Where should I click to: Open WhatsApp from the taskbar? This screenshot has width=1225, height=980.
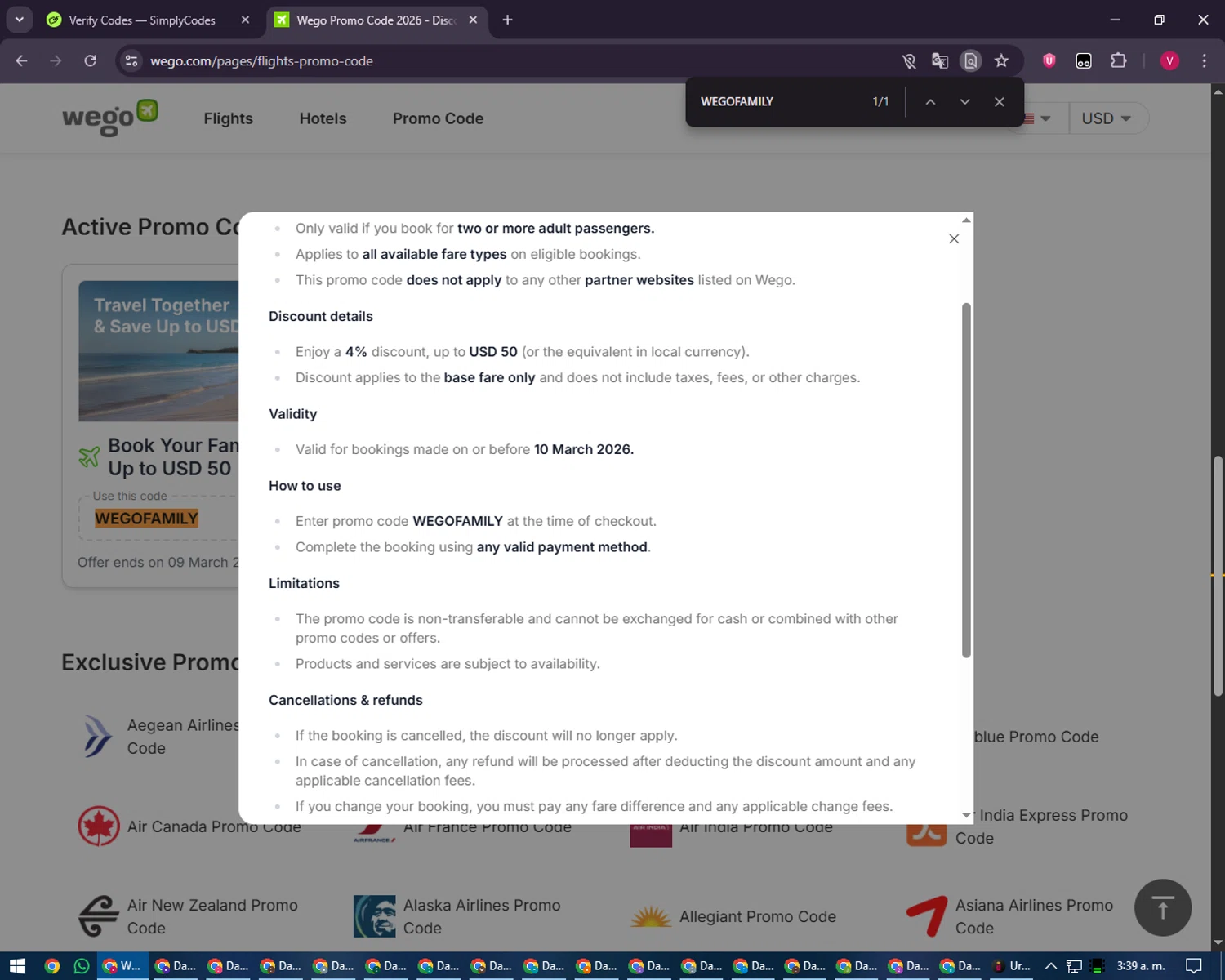[x=82, y=966]
